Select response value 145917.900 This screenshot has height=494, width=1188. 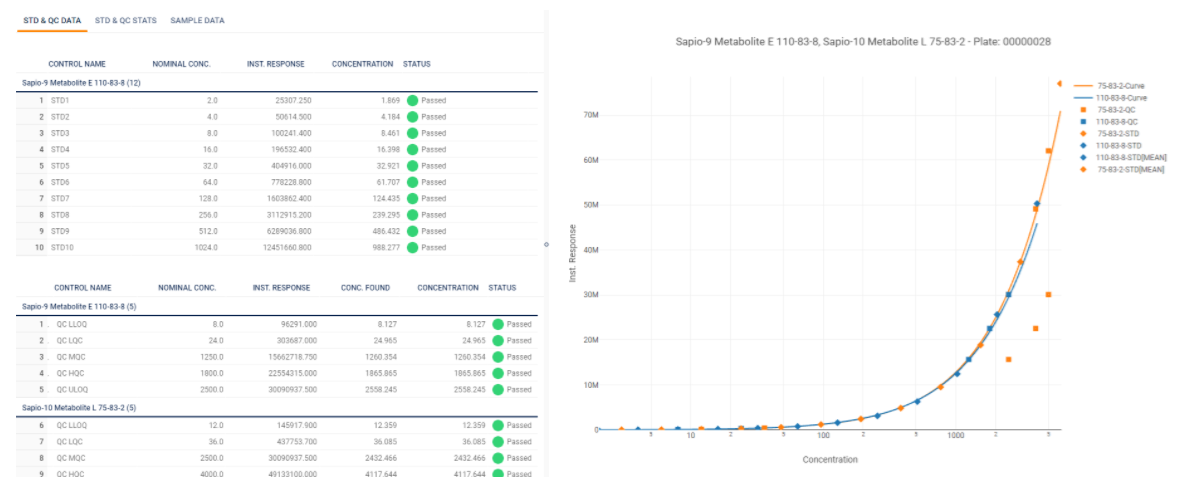[x=296, y=425]
